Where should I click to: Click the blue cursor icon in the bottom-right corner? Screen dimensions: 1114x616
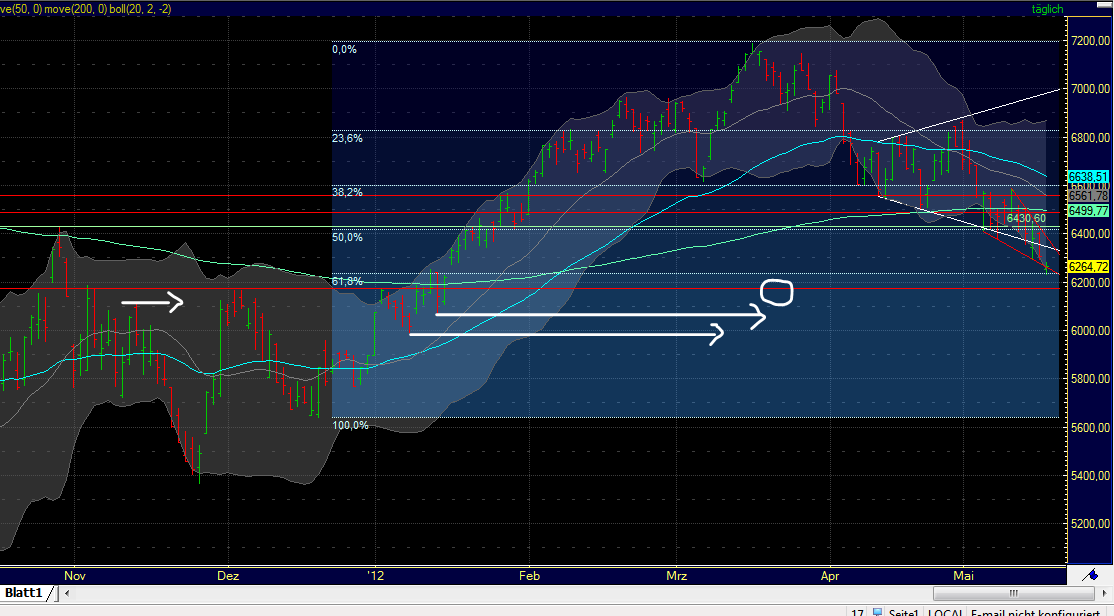pos(1091,575)
